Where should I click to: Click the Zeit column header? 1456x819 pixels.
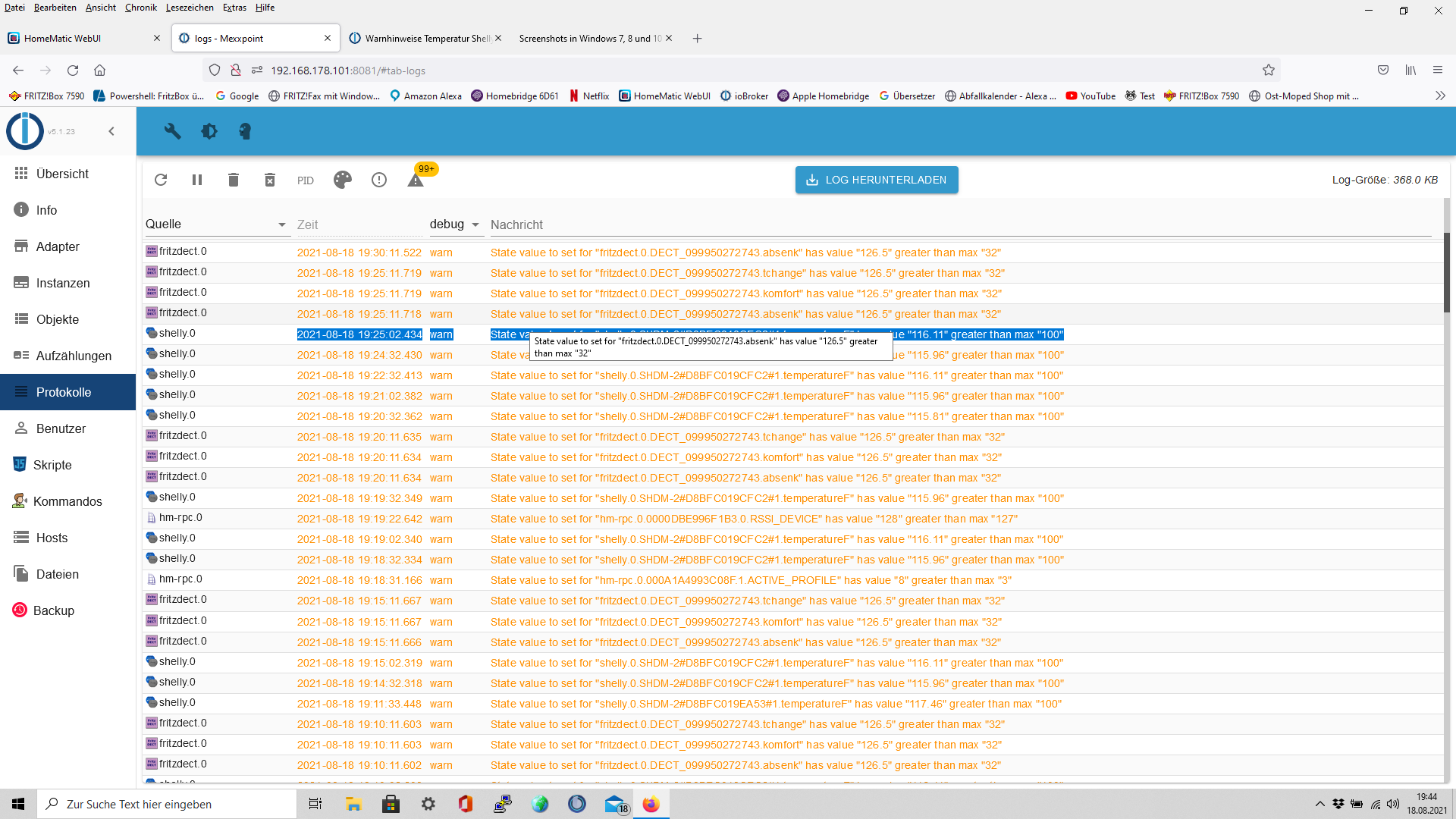tap(308, 224)
